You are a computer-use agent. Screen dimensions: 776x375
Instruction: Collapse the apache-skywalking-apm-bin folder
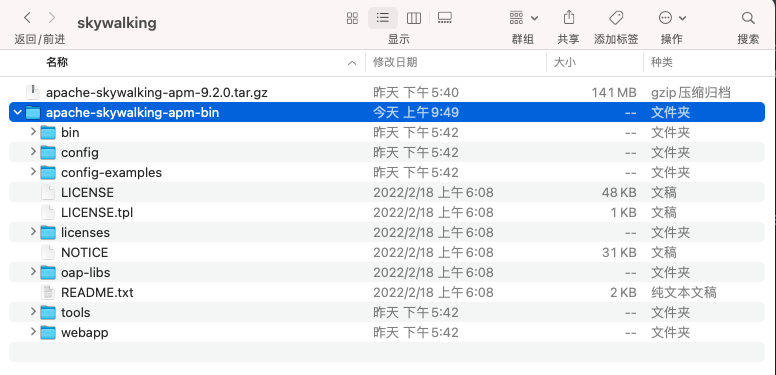click(x=18, y=112)
